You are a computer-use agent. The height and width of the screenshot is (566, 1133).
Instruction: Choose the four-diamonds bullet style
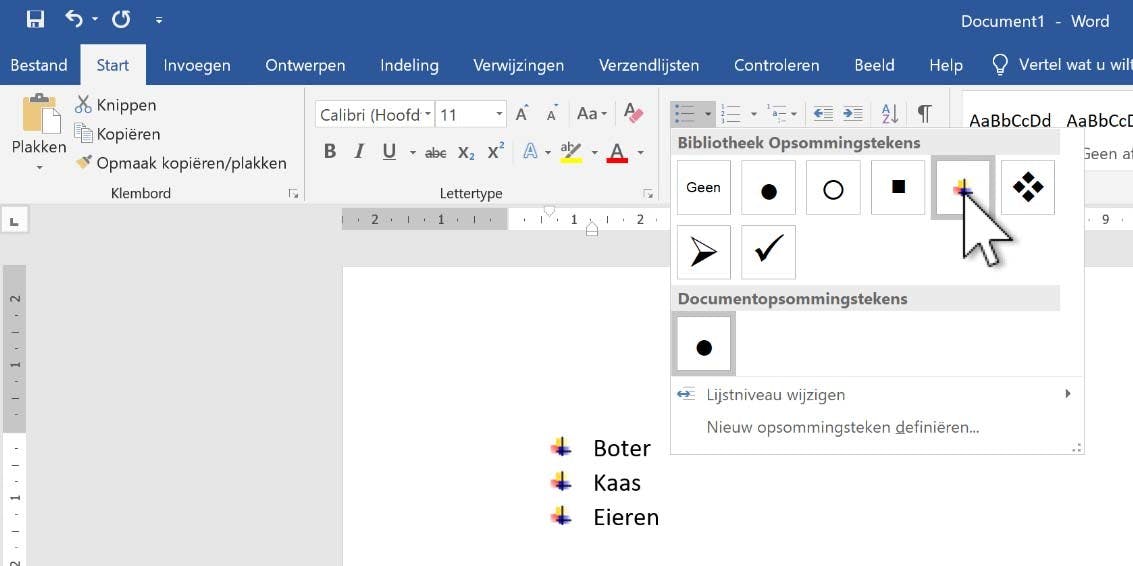click(1027, 187)
